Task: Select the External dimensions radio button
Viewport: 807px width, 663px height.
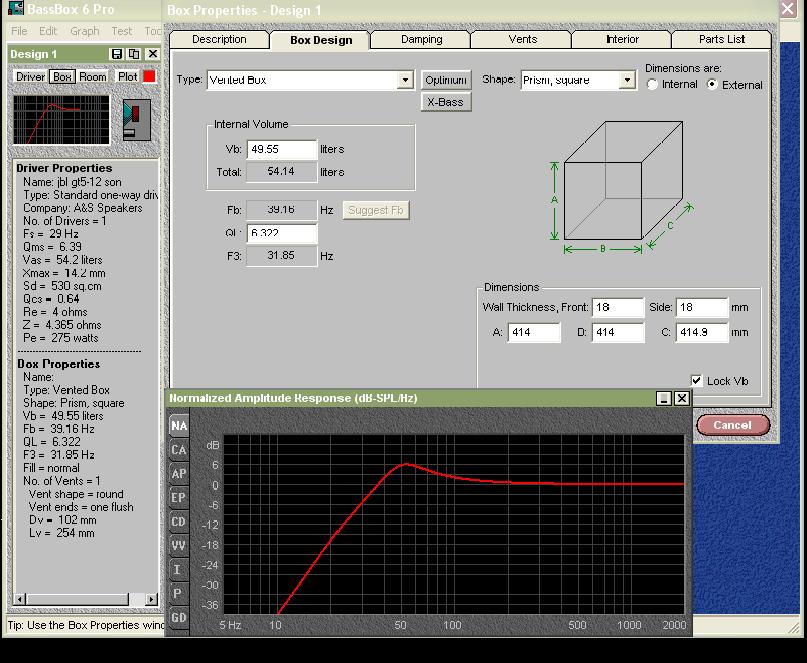Action: point(712,85)
